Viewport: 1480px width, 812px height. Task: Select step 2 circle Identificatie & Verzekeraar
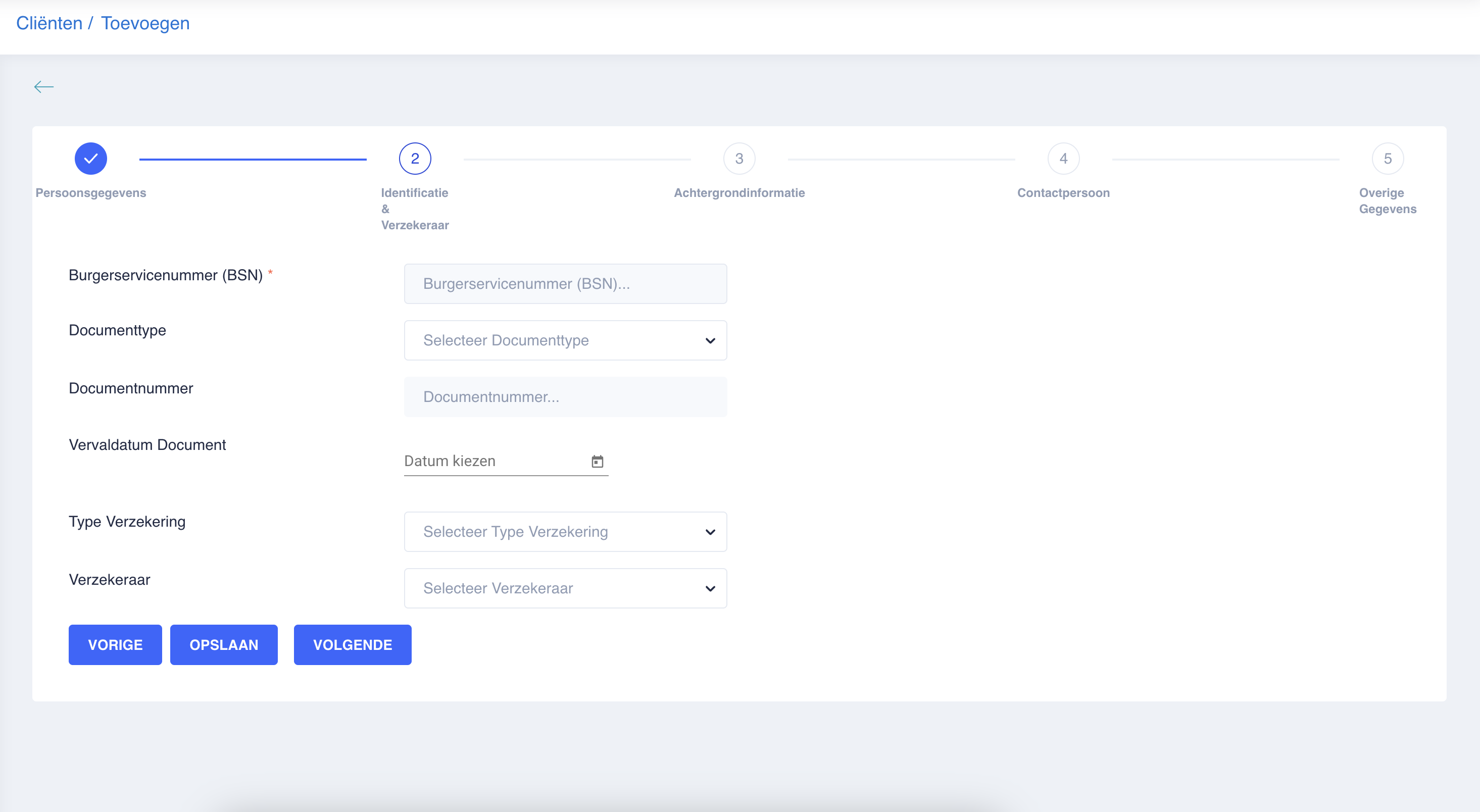[415, 159]
